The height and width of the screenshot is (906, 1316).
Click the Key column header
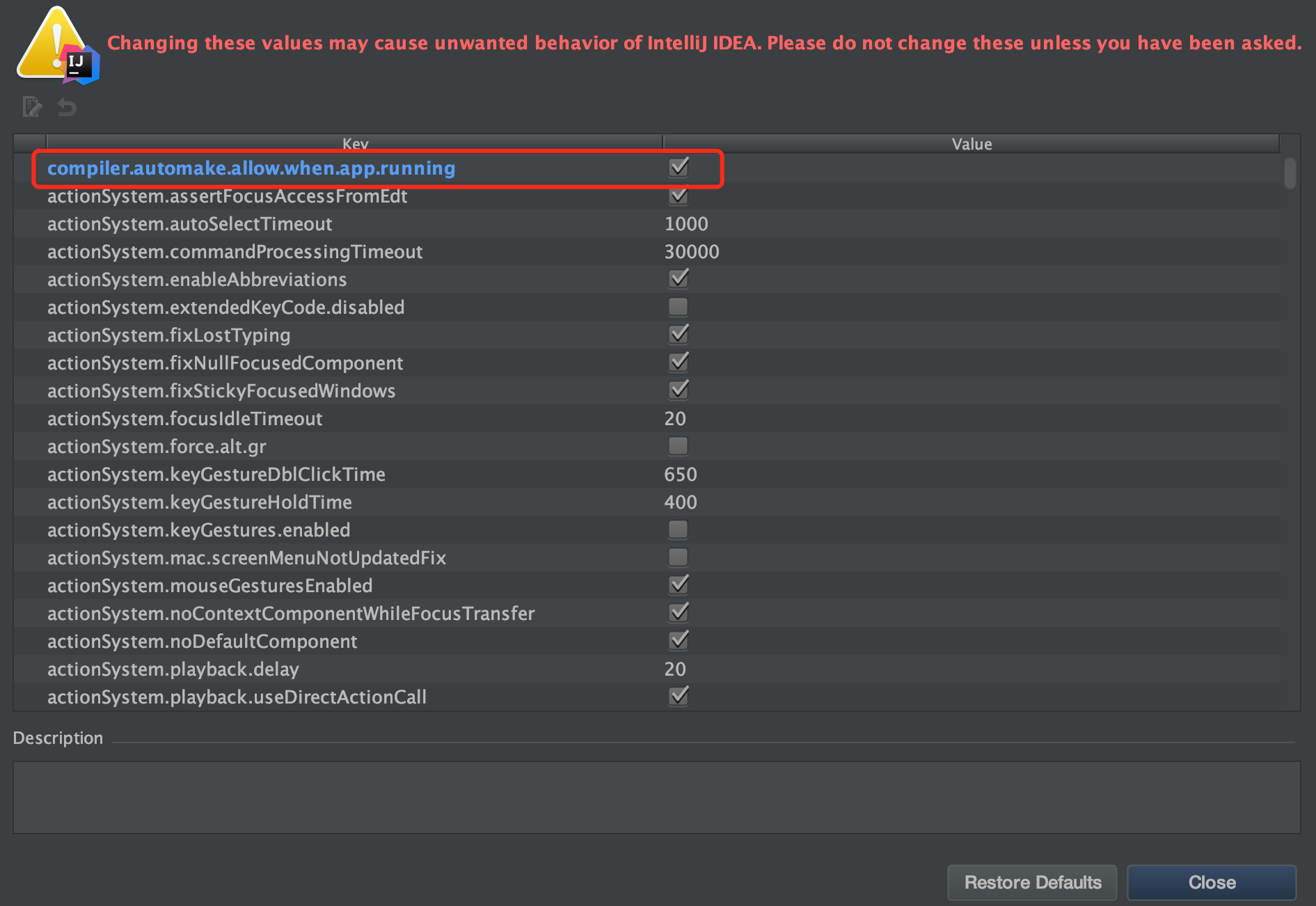[x=355, y=143]
